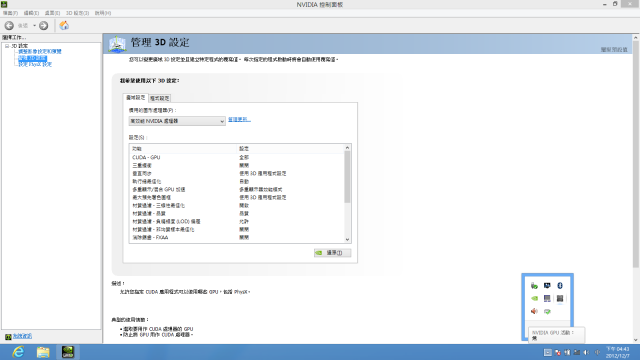Click the 全部 value for CUDA - GPU
Image resolution: width=640 pixels, height=360 pixels.
(244, 157)
